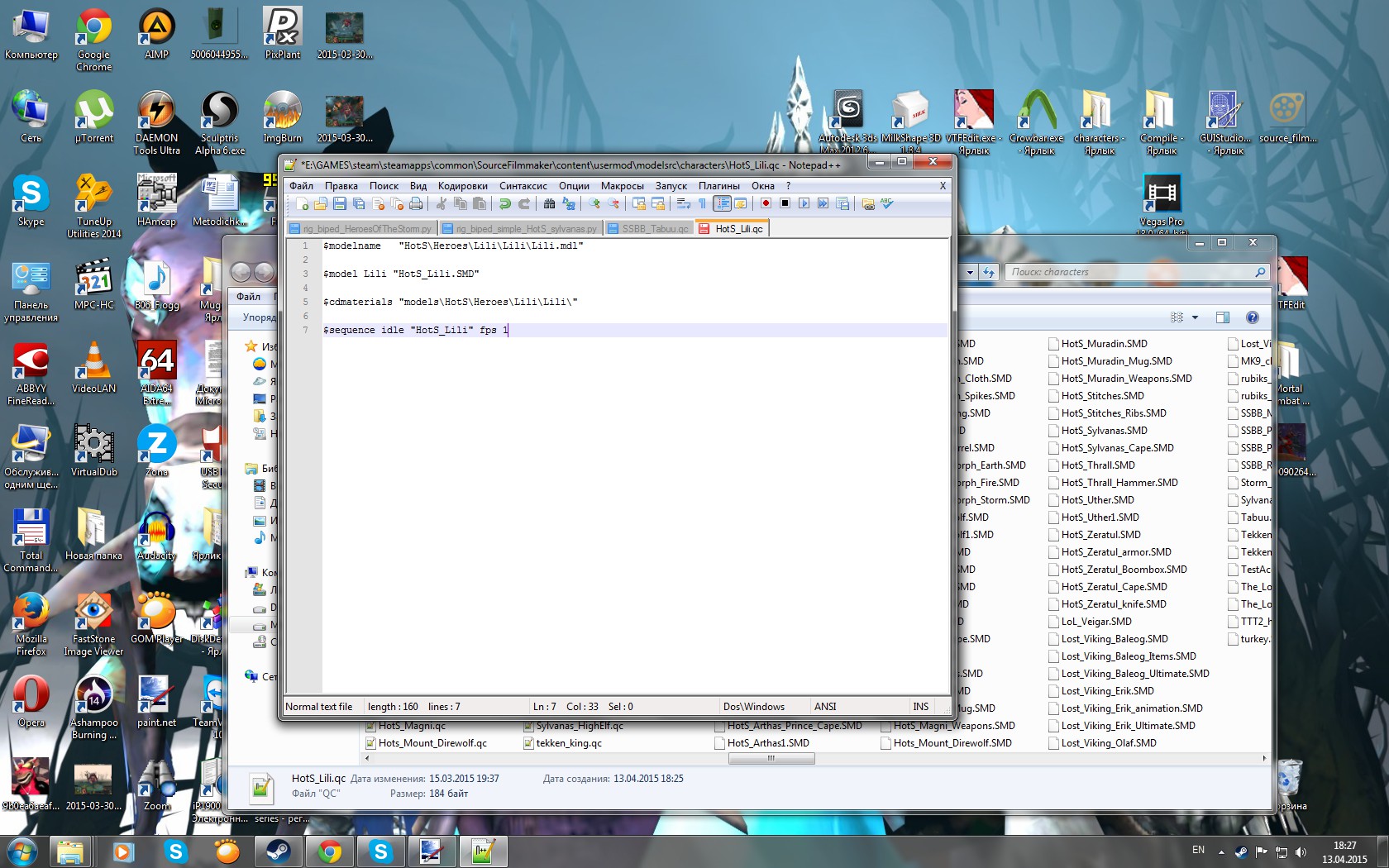The image size is (1389, 868).
Task: Click the Windows Start button
Action: pos(21,851)
